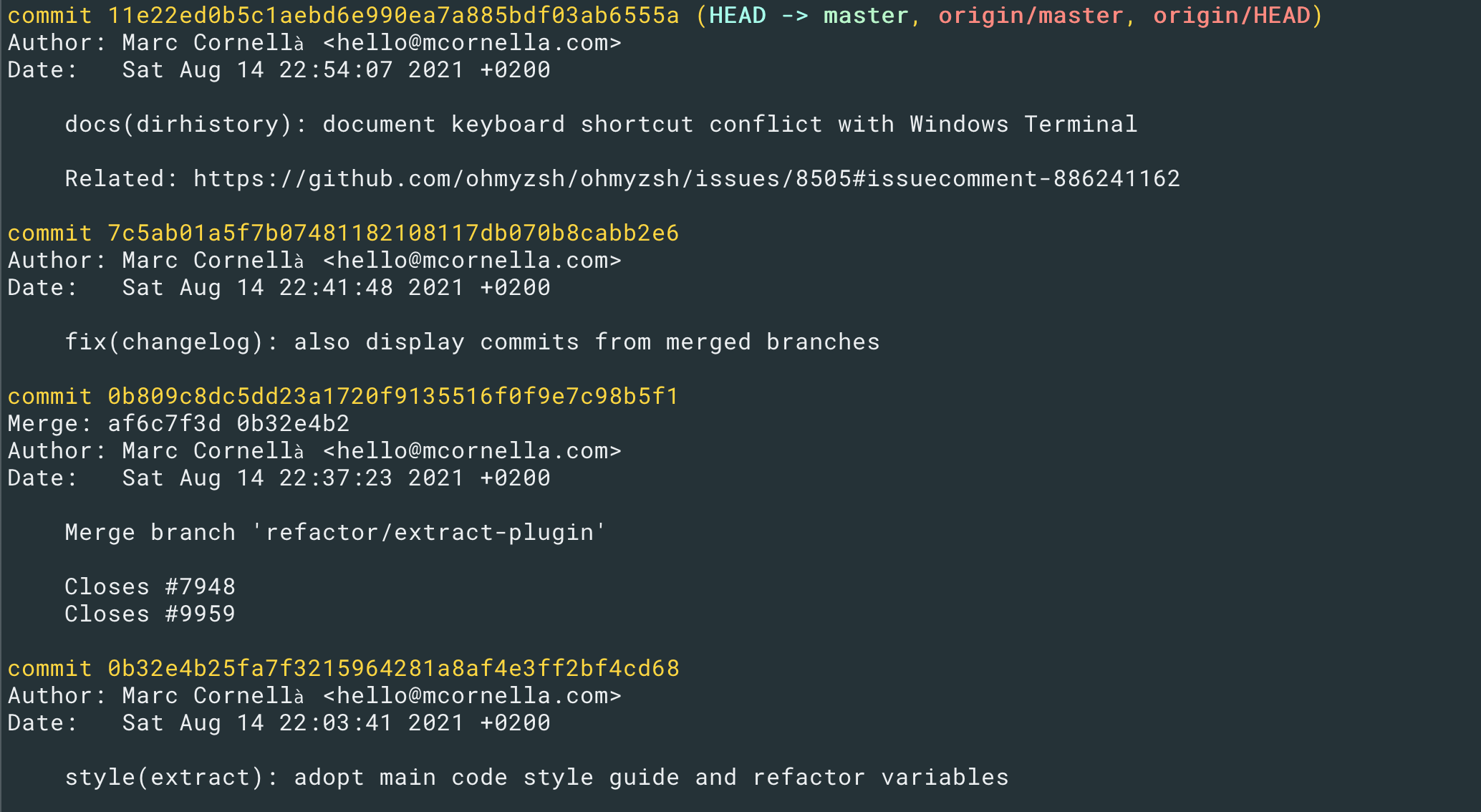1481x812 pixels.
Task: Click the origin/master remote ref
Action: pyautogui.click(x=1031, y=15)
